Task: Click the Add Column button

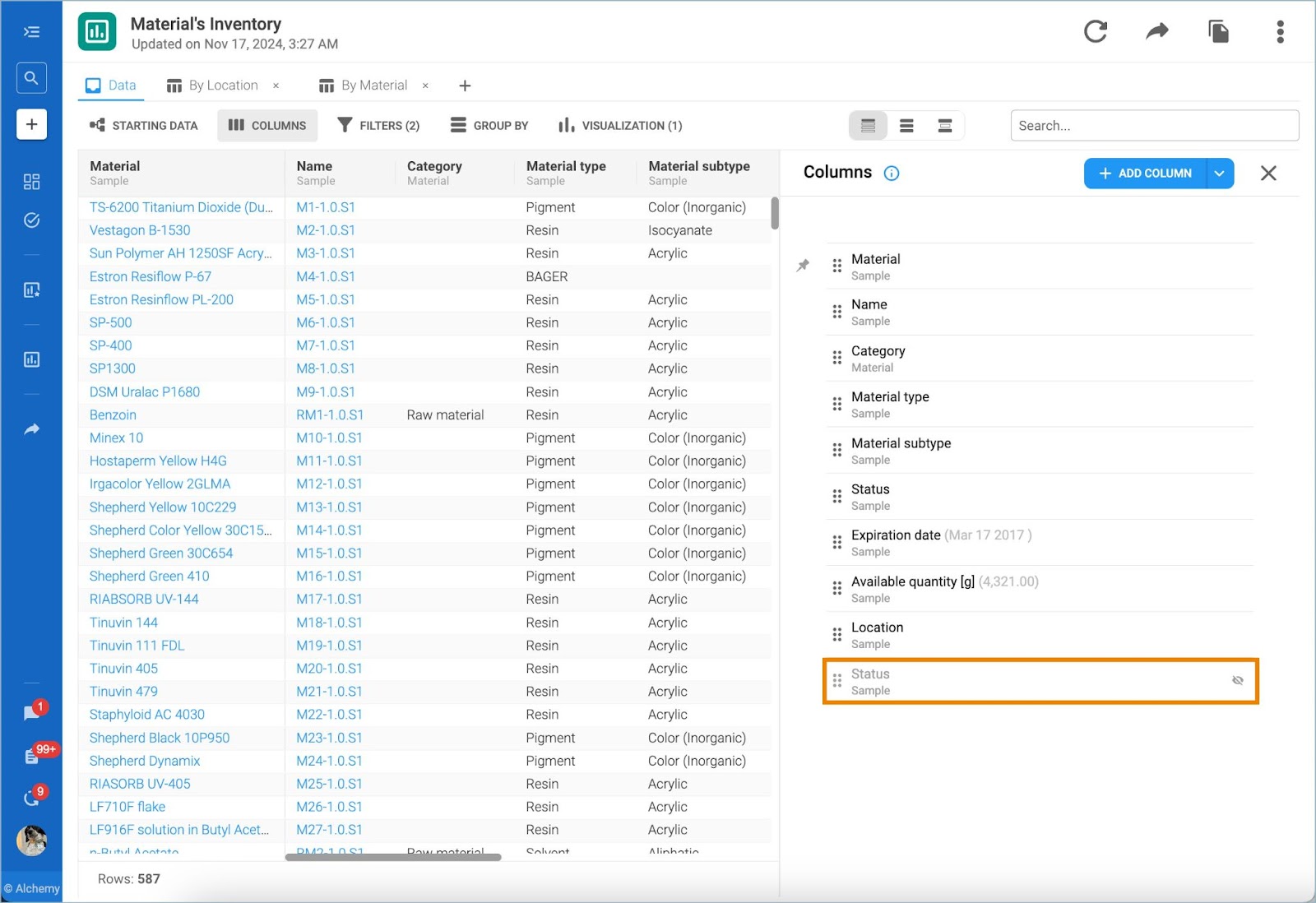Action: click(1145, 174)
